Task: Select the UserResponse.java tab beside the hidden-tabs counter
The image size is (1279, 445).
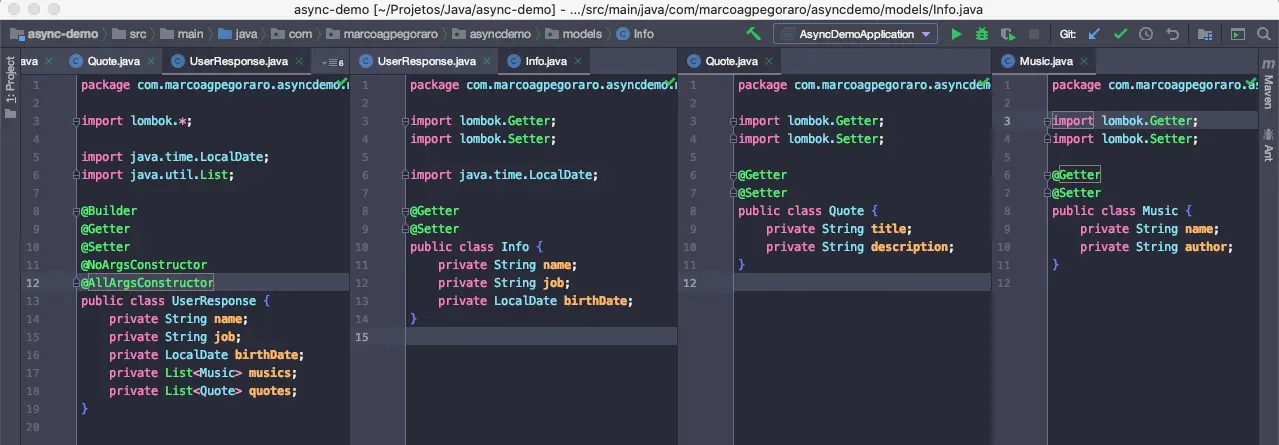Action: point(235,62)
